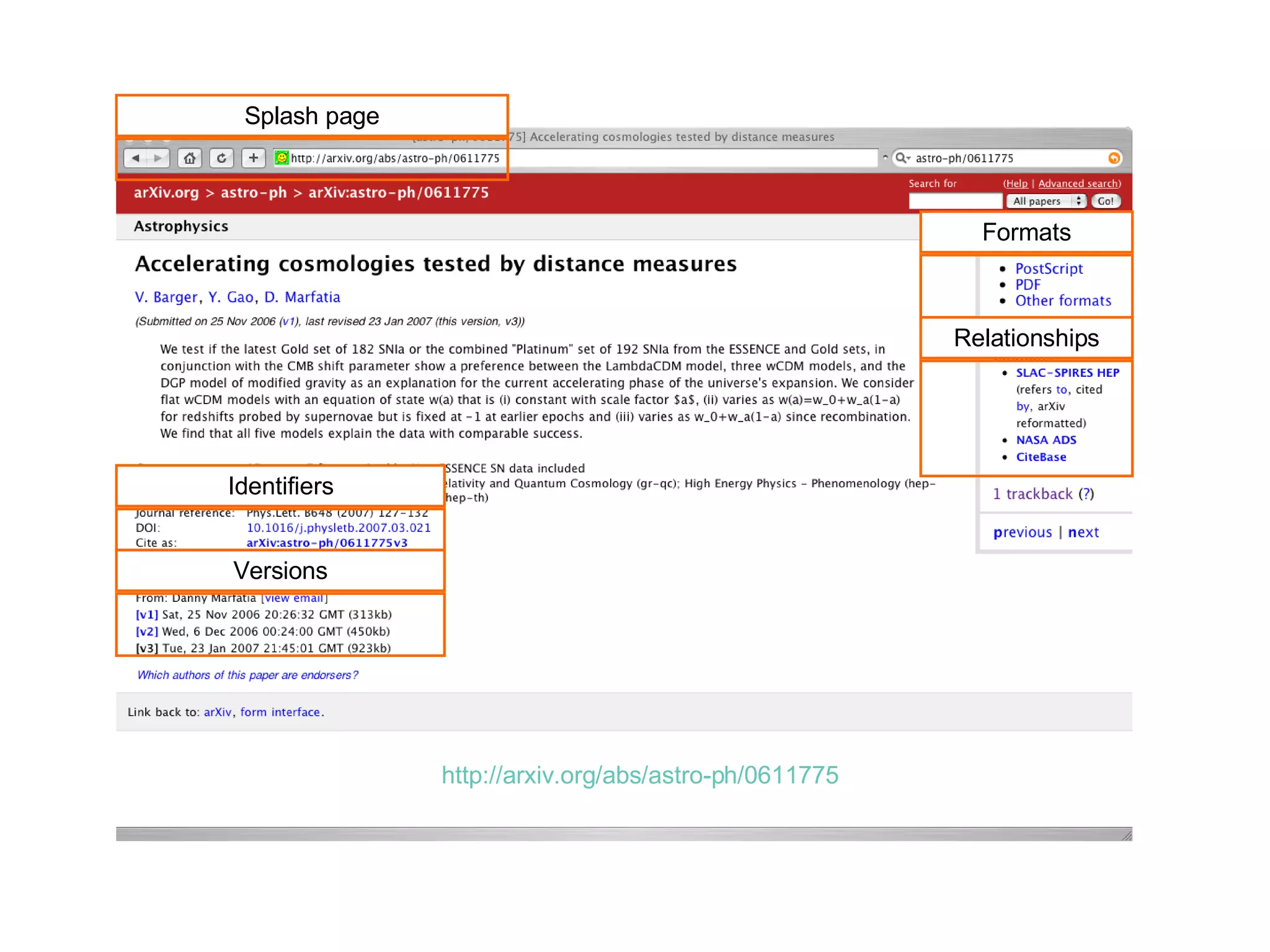Download the PDF format
The image size is (1270, 952).
(x=1028, y=284)
